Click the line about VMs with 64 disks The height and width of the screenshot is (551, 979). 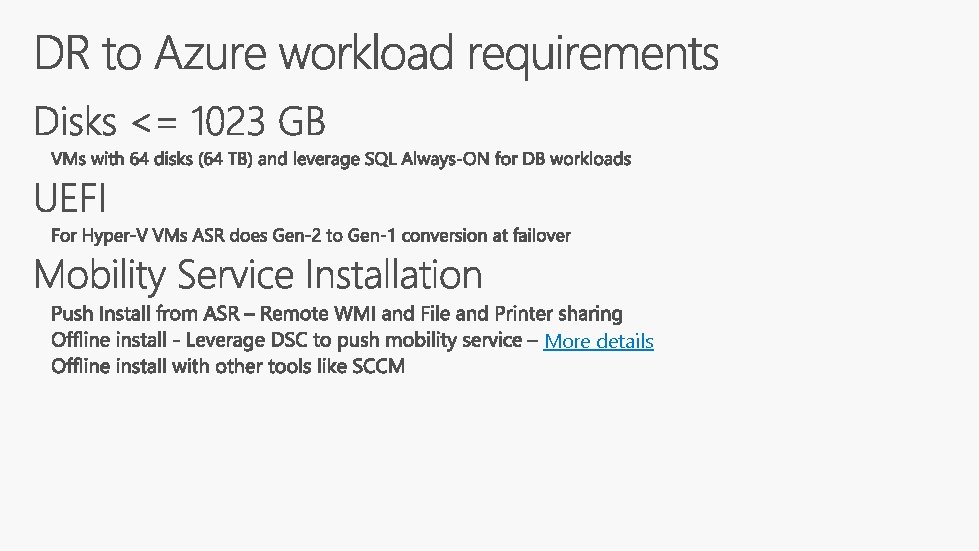pyautogui.click(x=341, y=159)
